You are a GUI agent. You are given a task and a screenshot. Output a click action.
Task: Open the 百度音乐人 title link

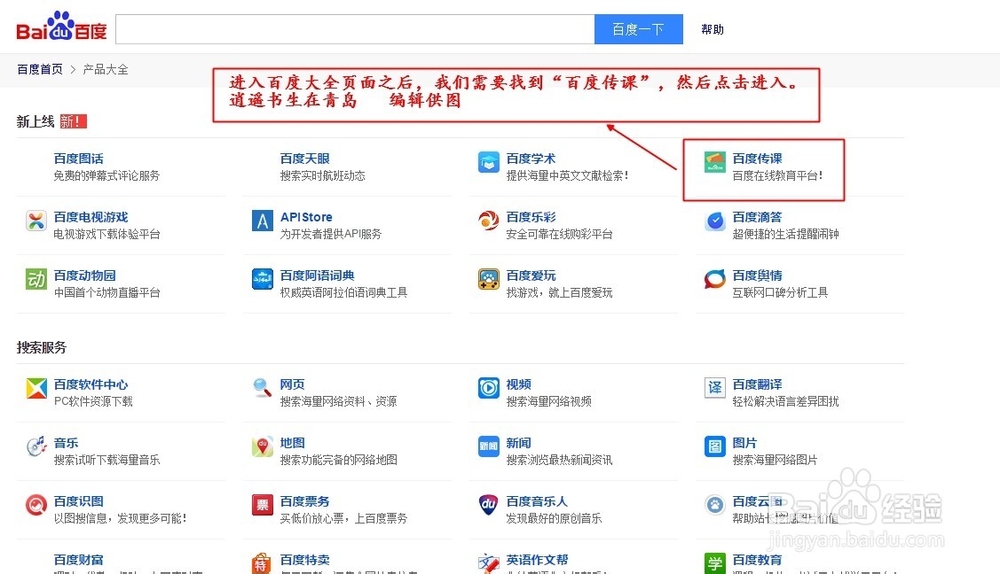tap(537, 501)
